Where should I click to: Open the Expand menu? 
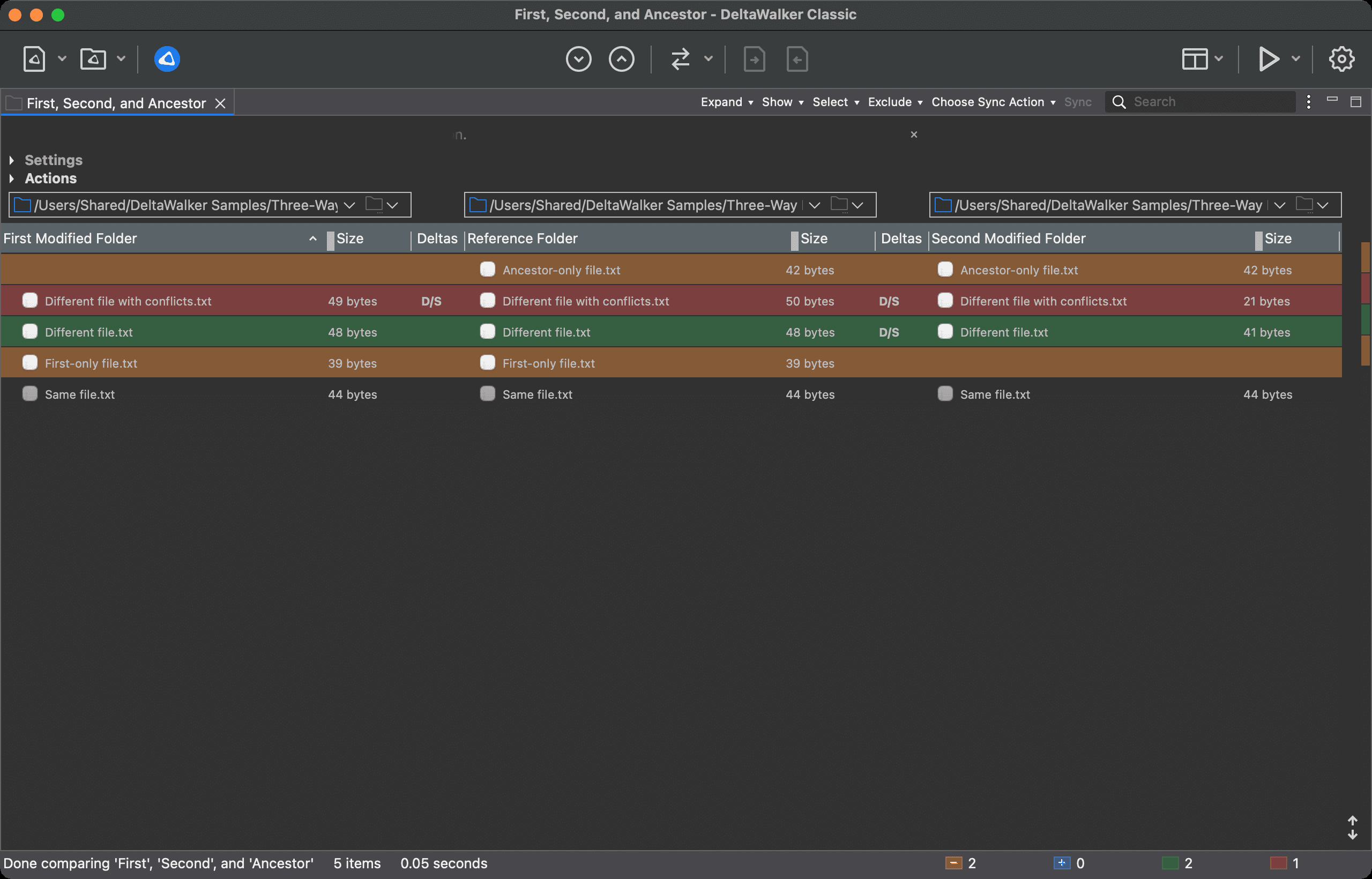[x=727, y=102]
